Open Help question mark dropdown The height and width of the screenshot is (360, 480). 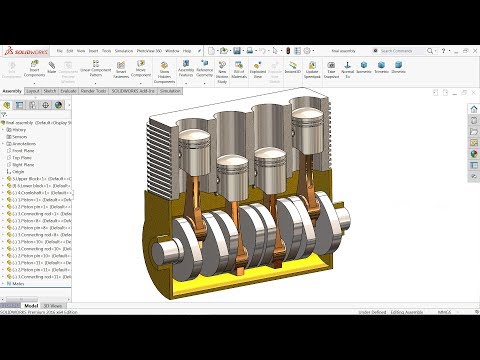tap(449, 51)
